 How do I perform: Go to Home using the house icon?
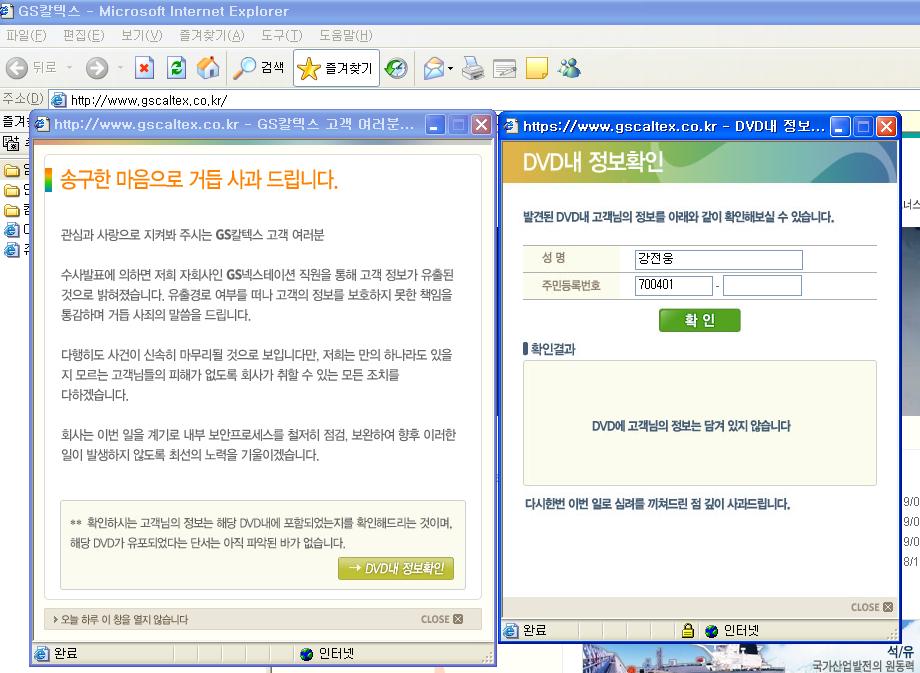208,68
